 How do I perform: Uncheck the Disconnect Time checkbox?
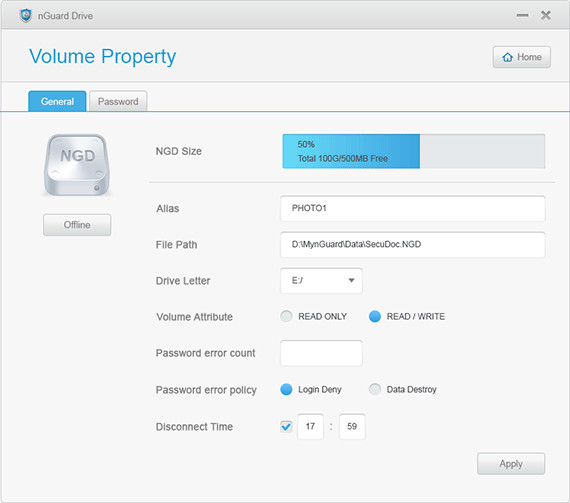click(x=286, y=426)
